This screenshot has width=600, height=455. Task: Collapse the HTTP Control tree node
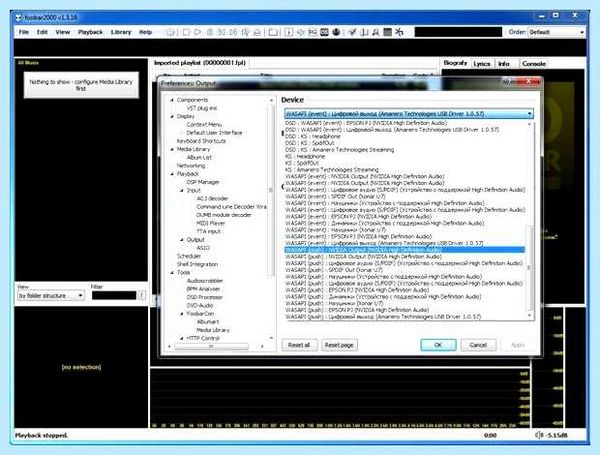point(182,338)
